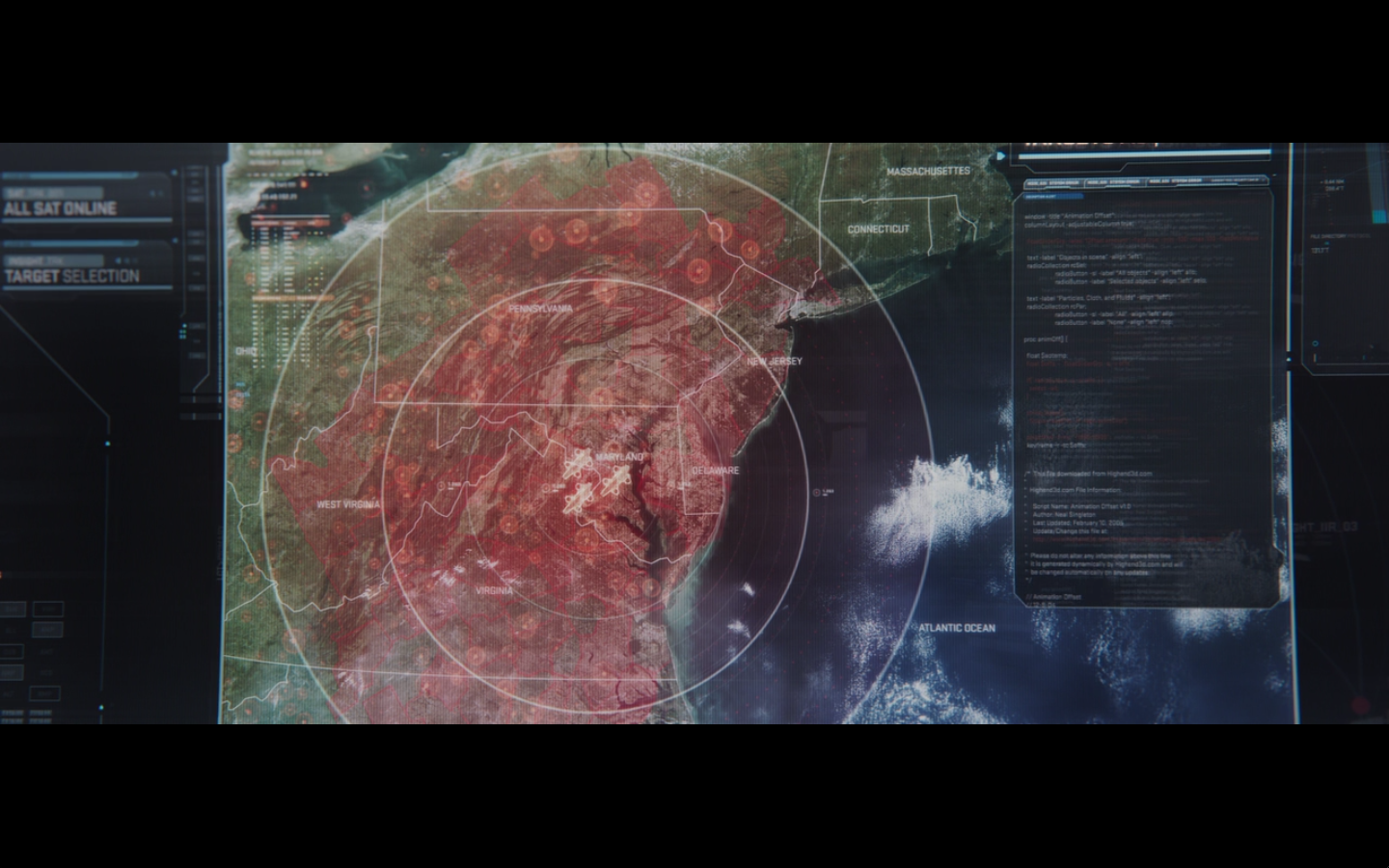Click the small circle icon in far-right panel
Screen dimensions: 1389x868
pos(1315,343)
